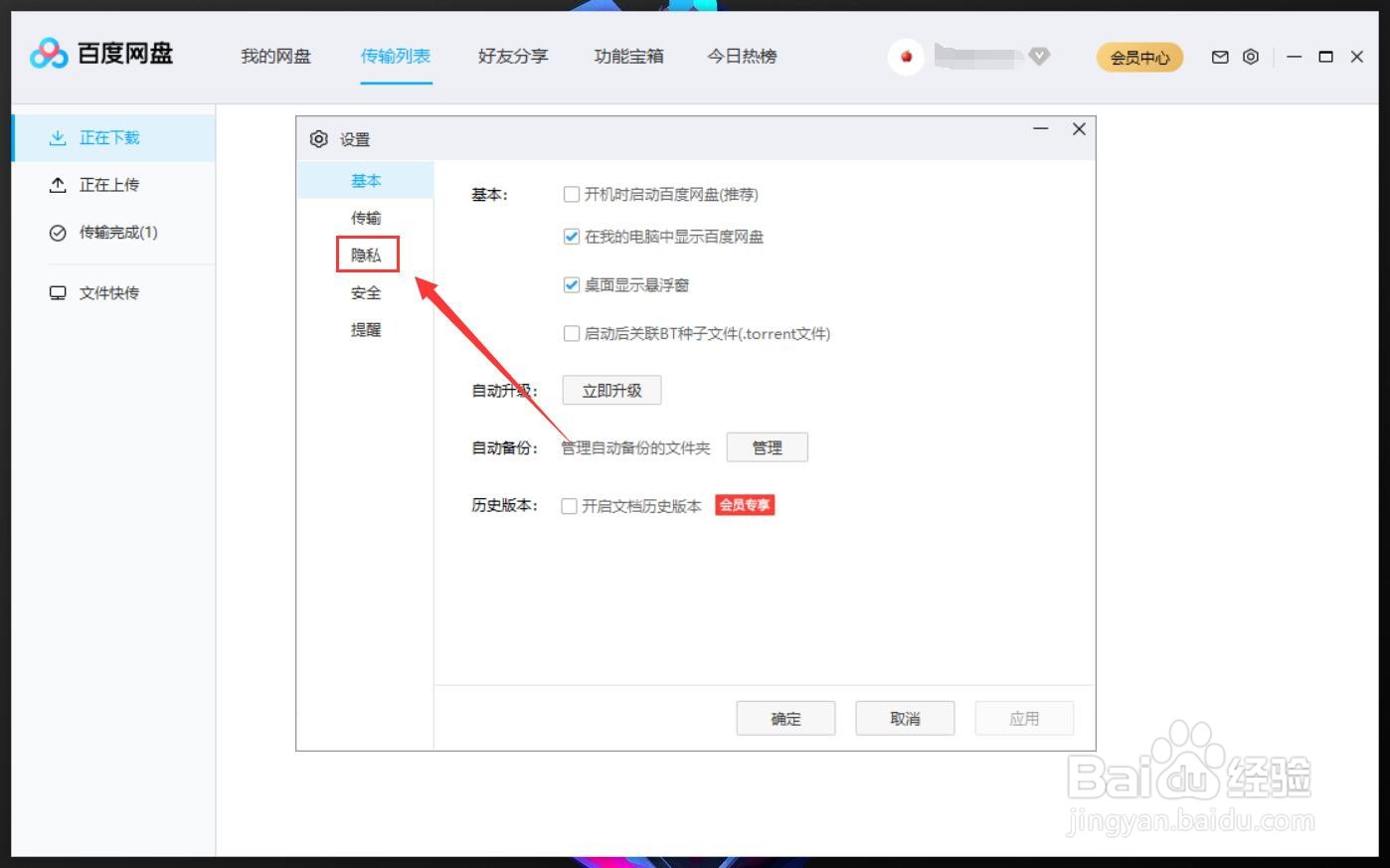Uncheck 在我的电脑中显示百度网盘
This screenshot has height=868, width=1390.
(572, 237)
